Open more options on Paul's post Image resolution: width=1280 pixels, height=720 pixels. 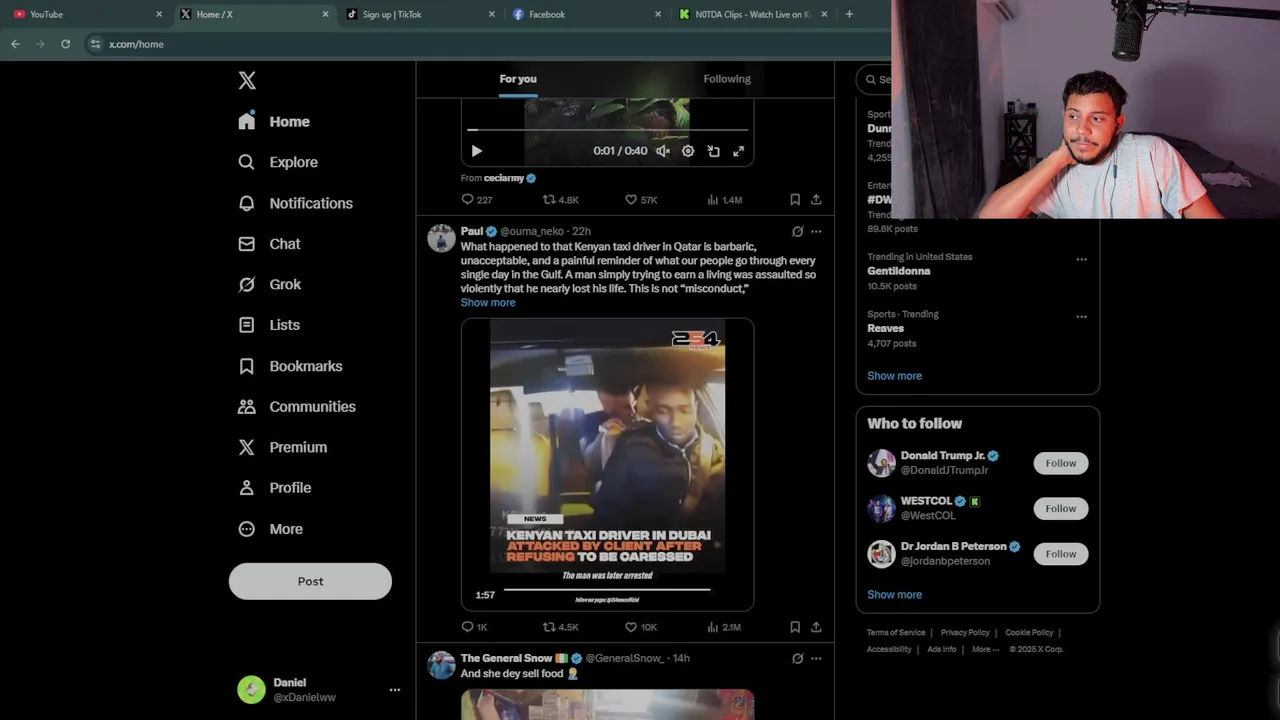click(x=816, y=231)
